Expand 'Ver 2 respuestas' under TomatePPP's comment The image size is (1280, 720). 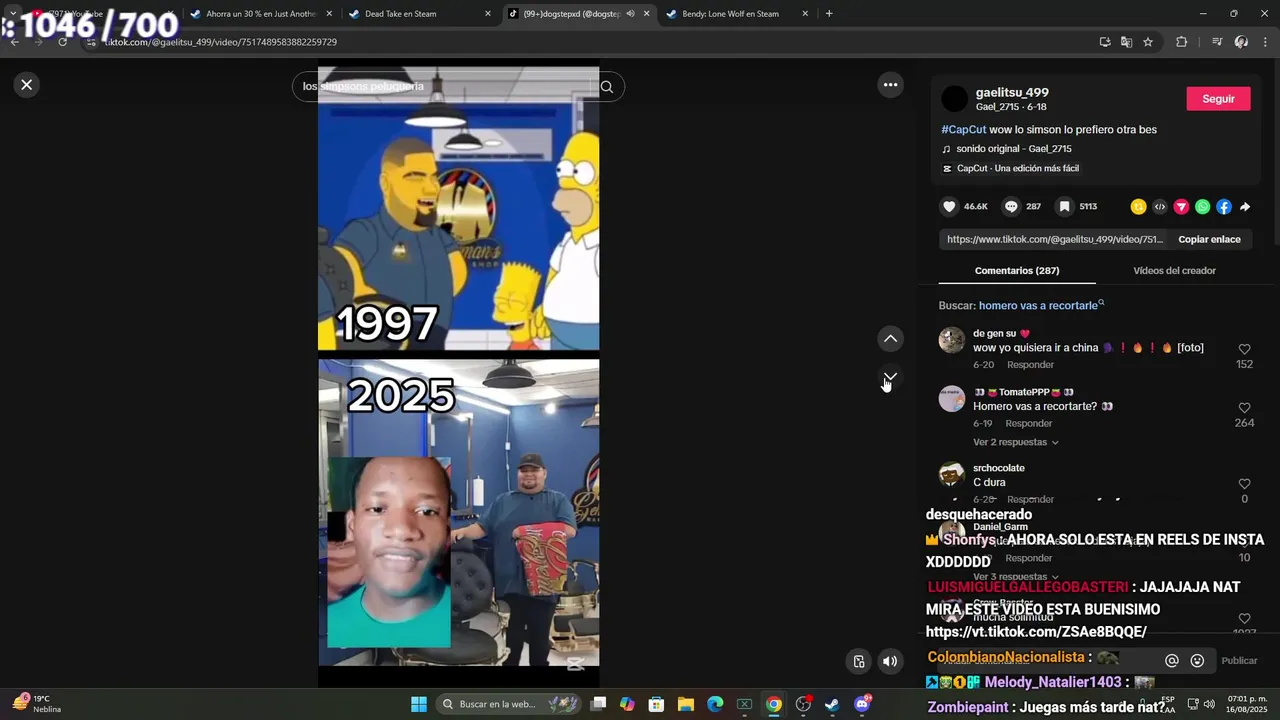pyautogui.click(x=1015, y=442)
